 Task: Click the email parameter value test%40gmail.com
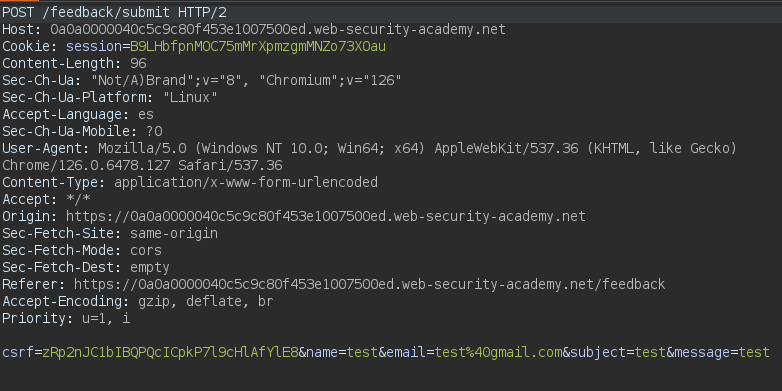(499, 353)
